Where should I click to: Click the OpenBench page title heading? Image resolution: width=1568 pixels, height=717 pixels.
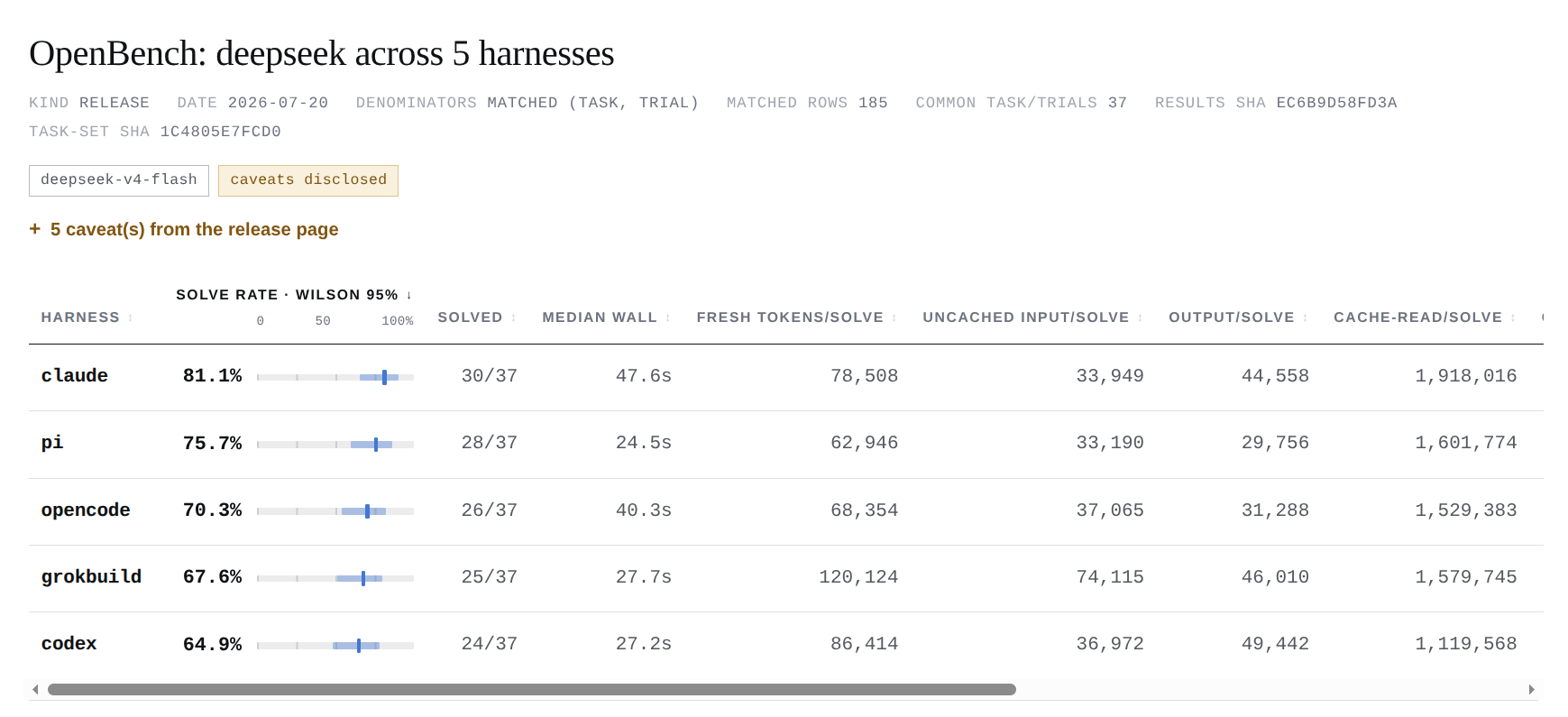(322, 54)
